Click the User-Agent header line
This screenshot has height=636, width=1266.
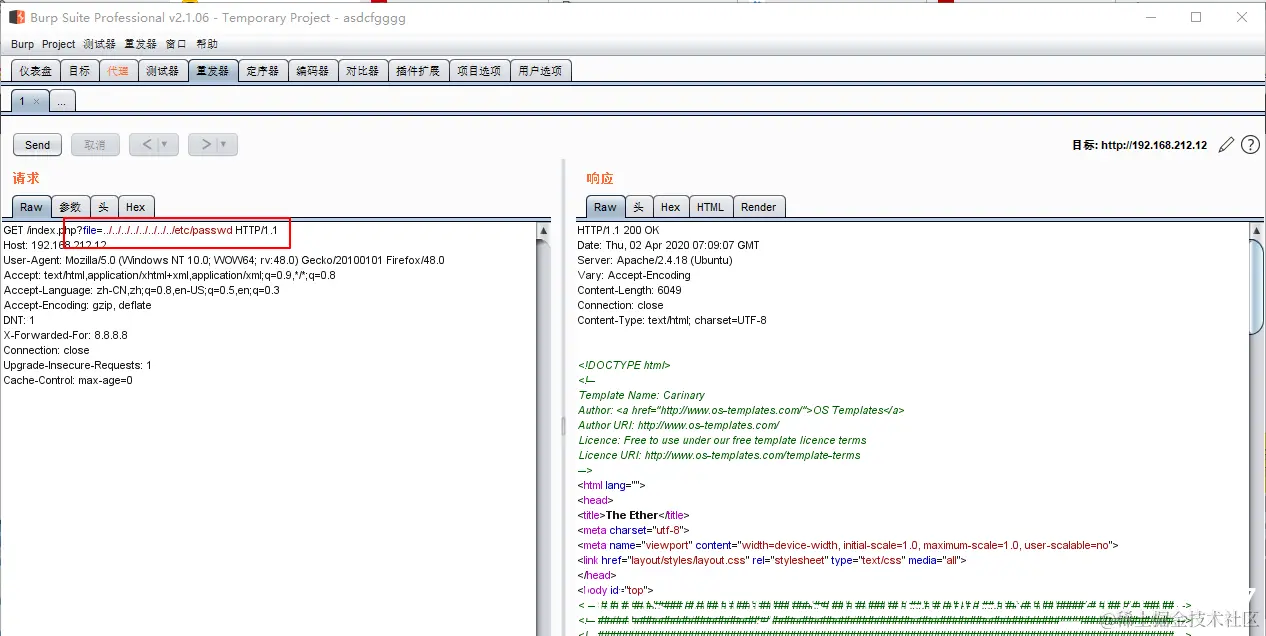click(224, 261)
